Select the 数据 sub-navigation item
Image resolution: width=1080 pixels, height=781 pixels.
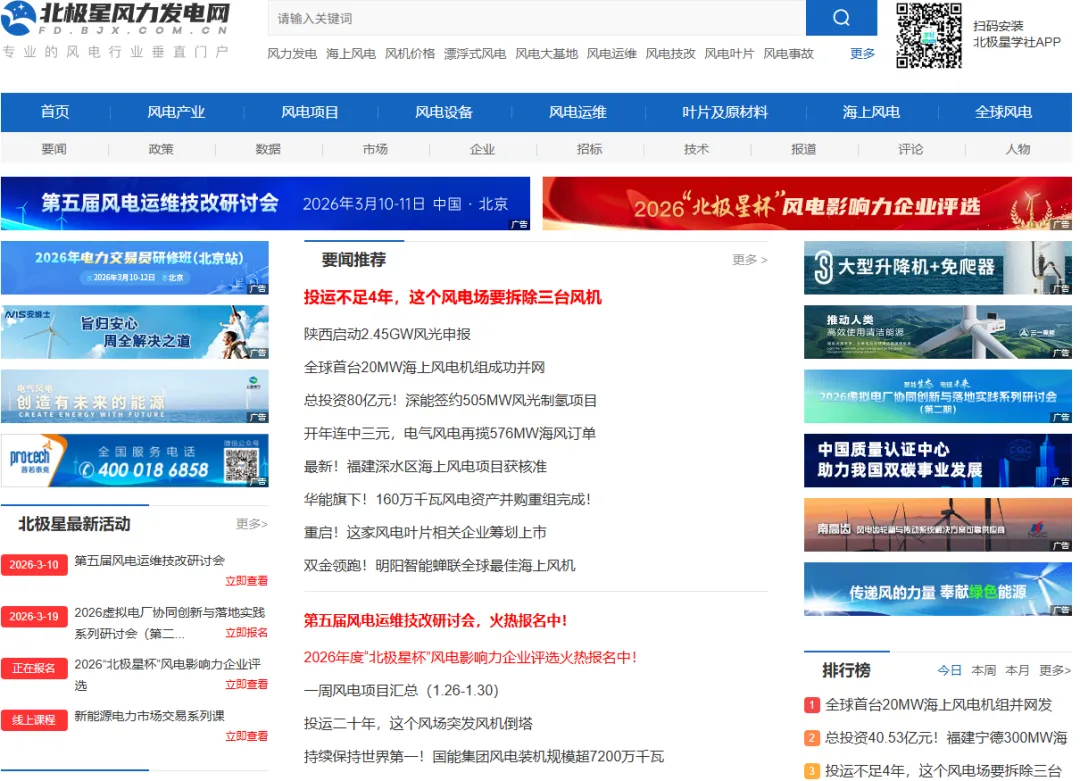pos(268,149)
